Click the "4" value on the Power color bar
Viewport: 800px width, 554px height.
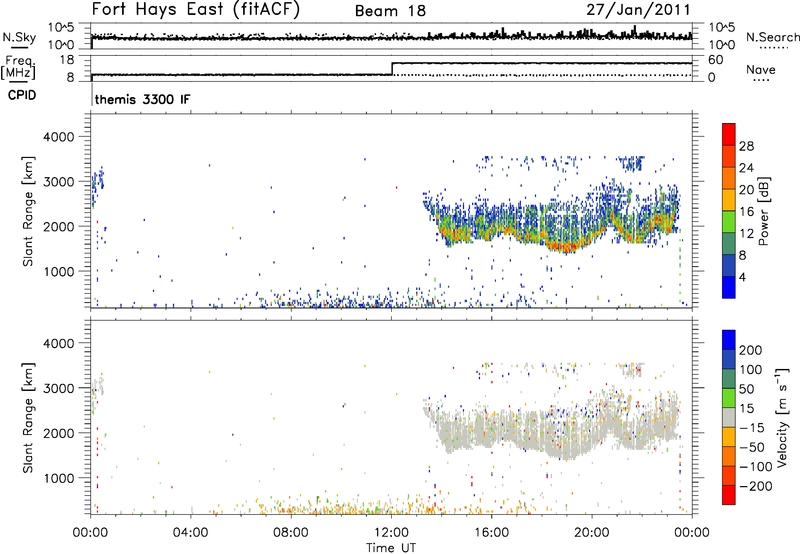(743, 277)
